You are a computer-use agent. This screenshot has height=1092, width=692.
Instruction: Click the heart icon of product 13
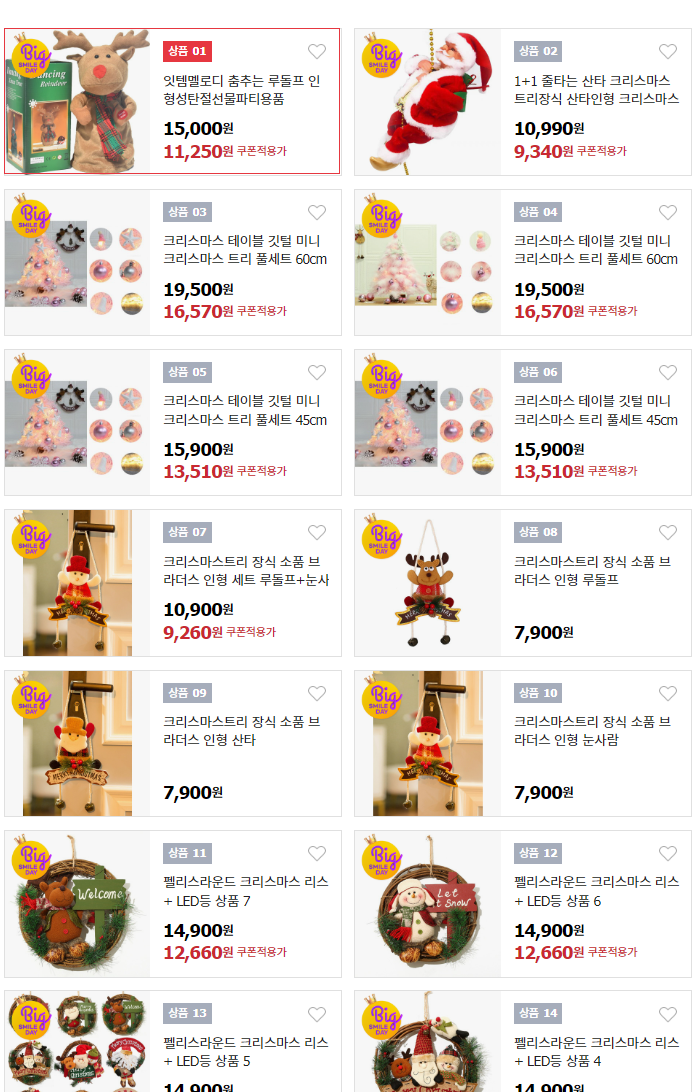point(317,1015)
